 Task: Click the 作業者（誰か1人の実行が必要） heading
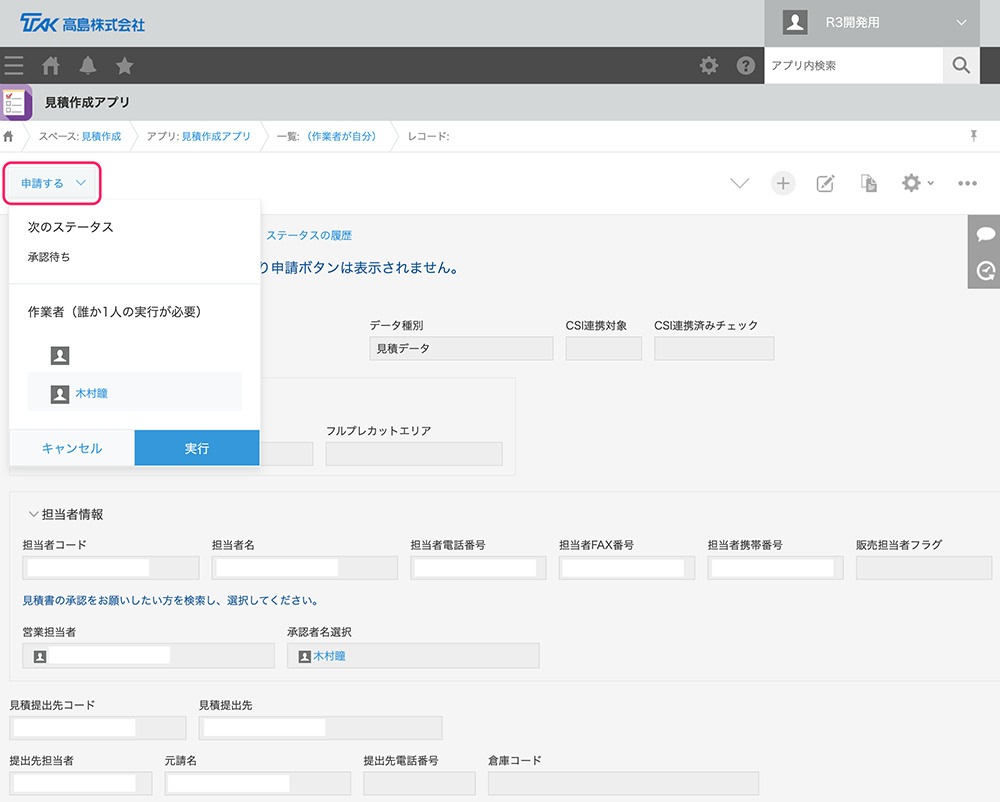[x=115, y=312]
